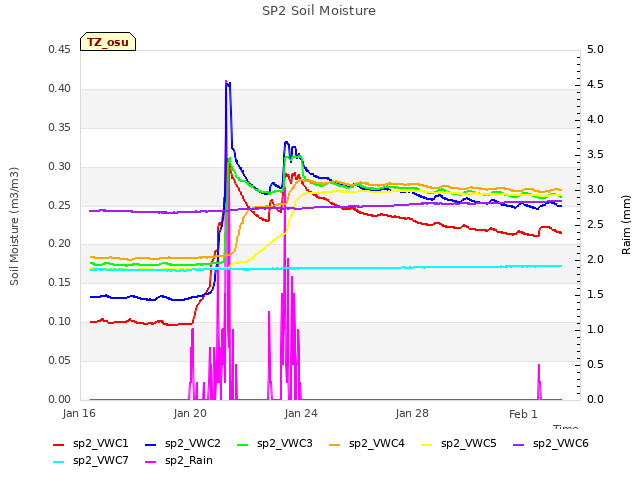Click the sp2_VWC3 legend label

click(284, 443)
